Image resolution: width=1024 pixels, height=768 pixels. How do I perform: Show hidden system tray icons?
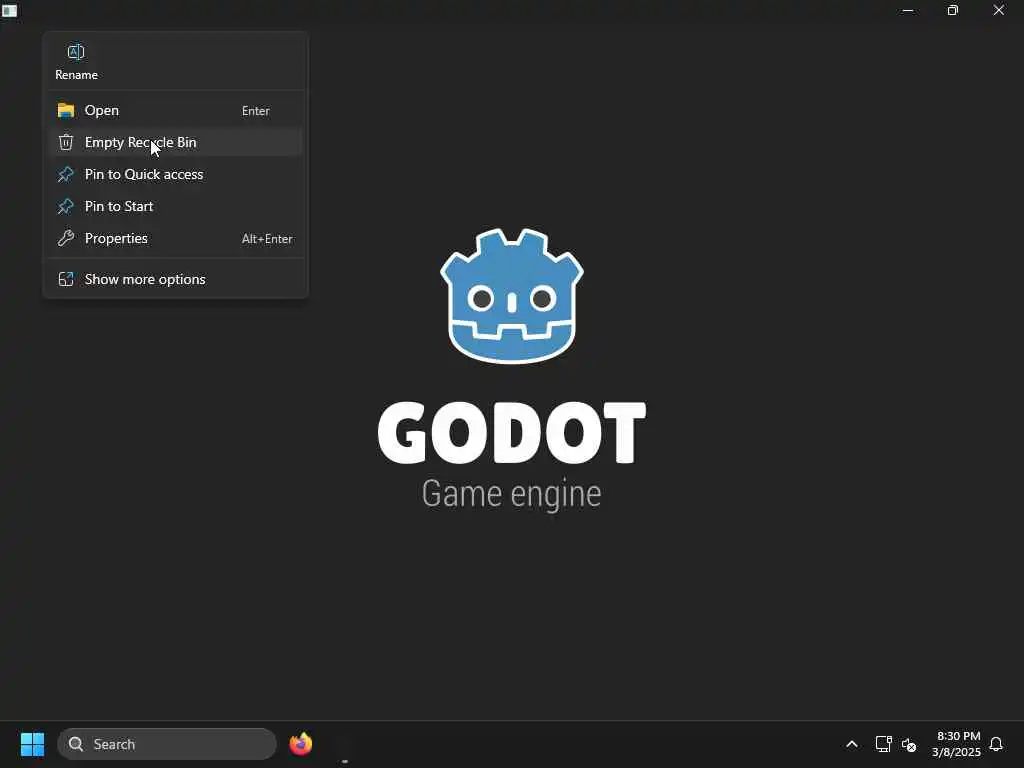point(852,744)
